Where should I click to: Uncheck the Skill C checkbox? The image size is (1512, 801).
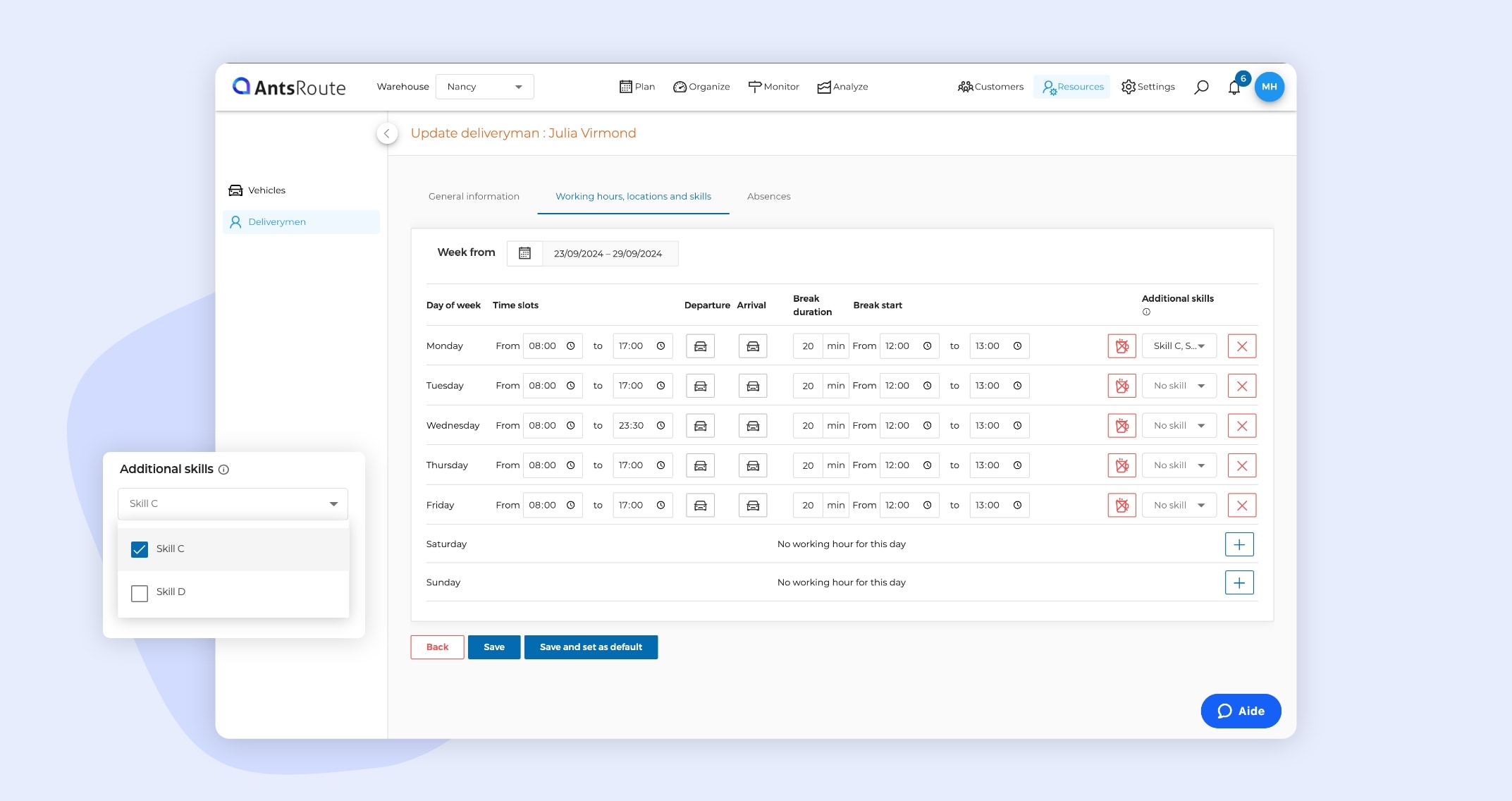pyautogui.click(x=140, y=549)
